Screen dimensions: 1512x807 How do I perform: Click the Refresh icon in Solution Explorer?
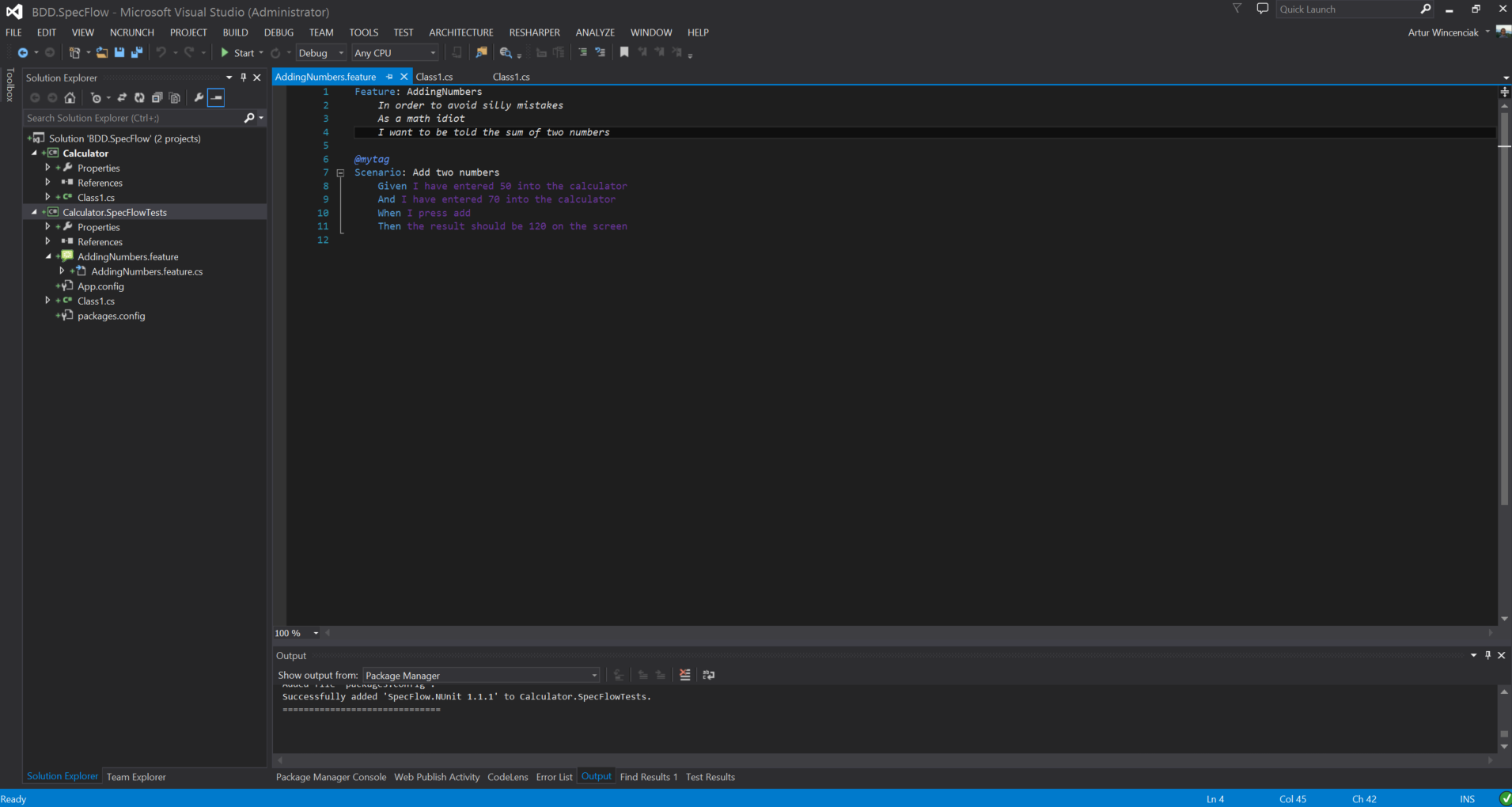(139, 98)
